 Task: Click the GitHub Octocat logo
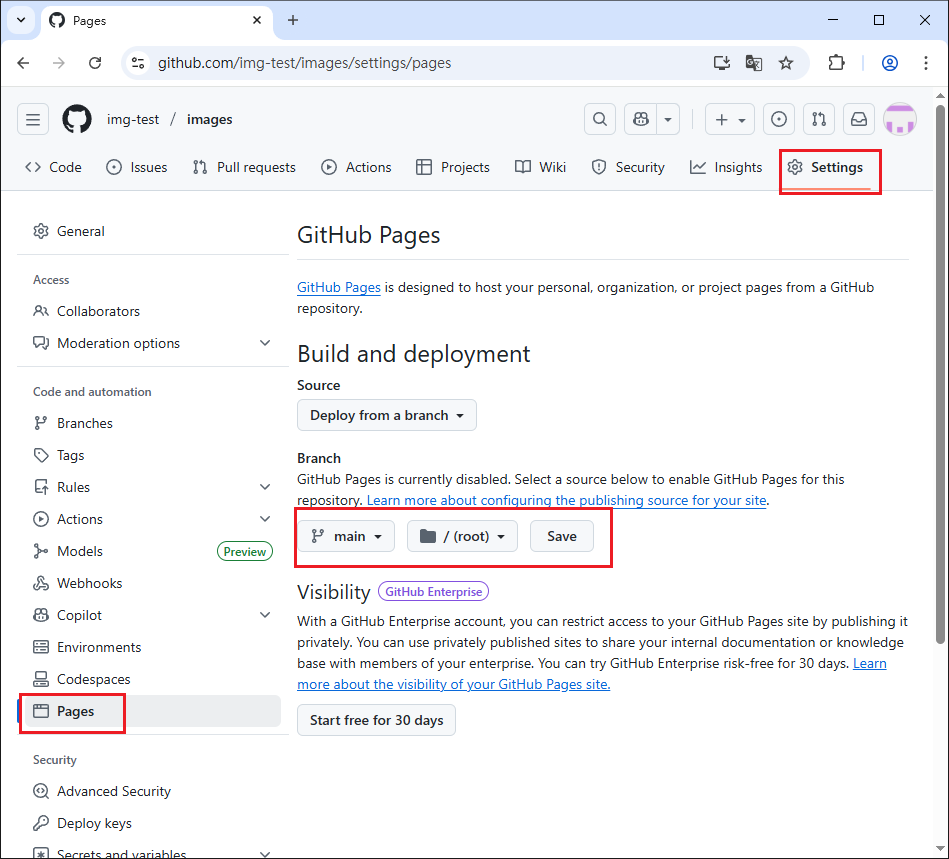(76, 119)
